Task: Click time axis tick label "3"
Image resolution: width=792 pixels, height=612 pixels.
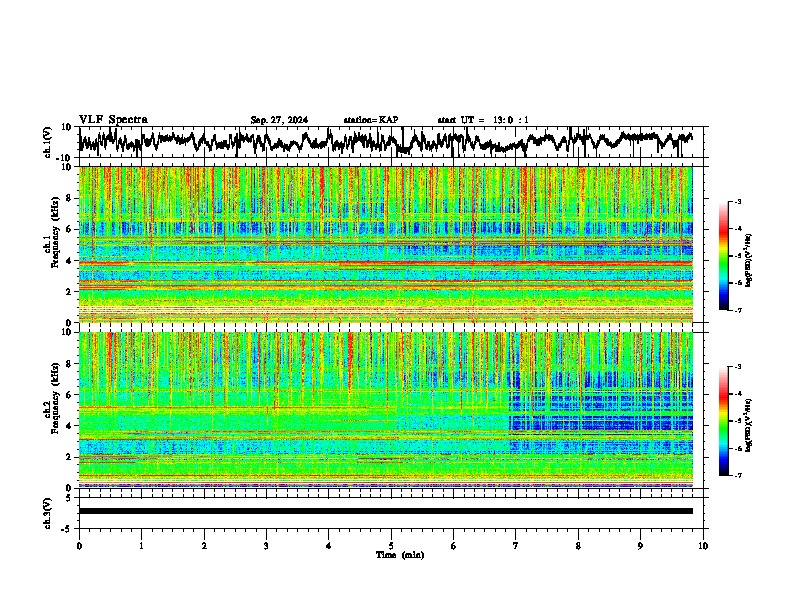Action: click(x=266, y=546)
